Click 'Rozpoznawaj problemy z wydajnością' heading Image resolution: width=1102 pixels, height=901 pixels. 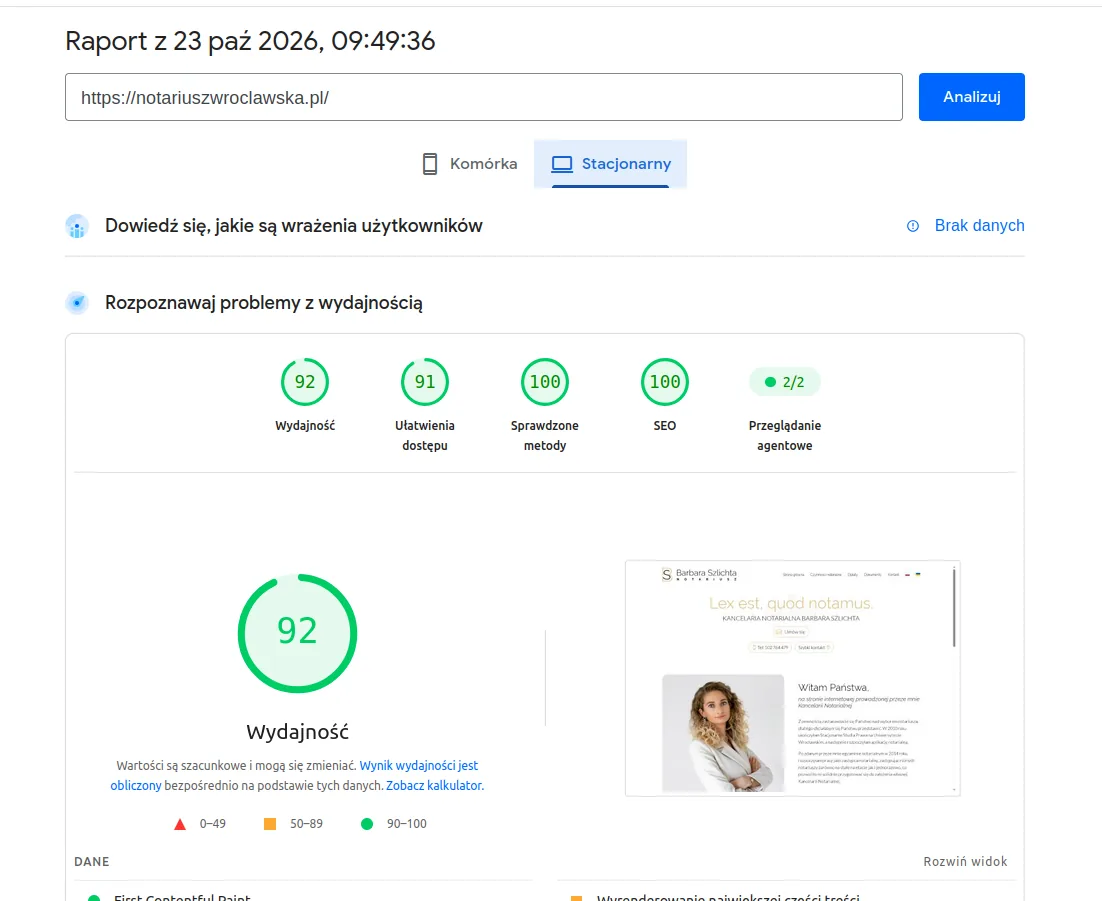click(x=264, y=303)
